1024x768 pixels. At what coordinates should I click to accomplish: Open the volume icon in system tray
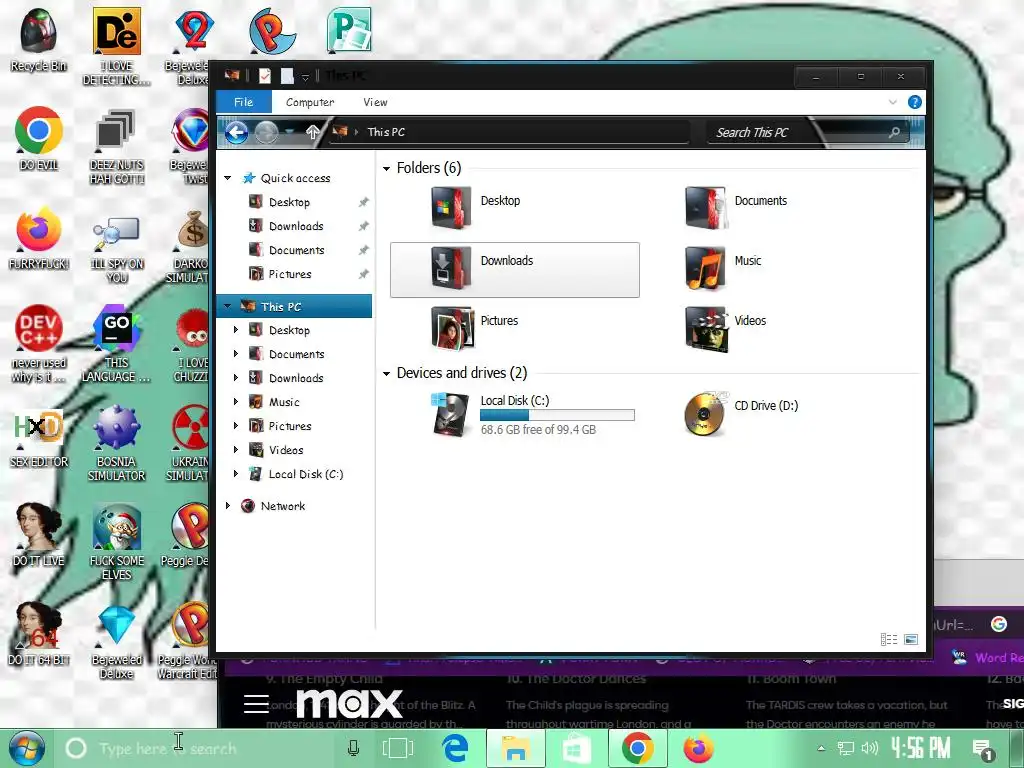[x=870, y=748]
